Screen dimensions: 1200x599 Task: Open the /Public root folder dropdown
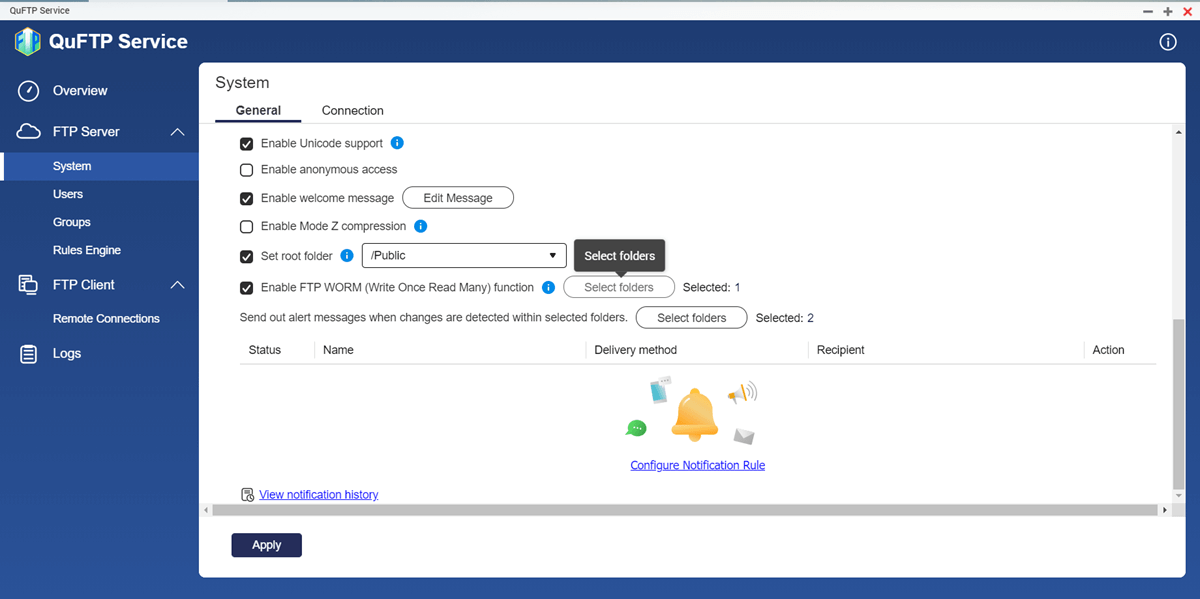tap(464, 255)
